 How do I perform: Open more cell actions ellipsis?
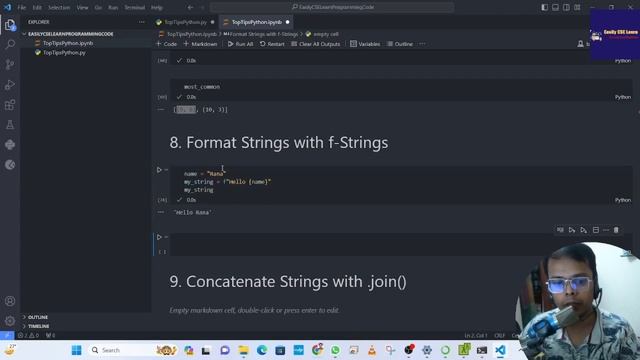[606, 230]
